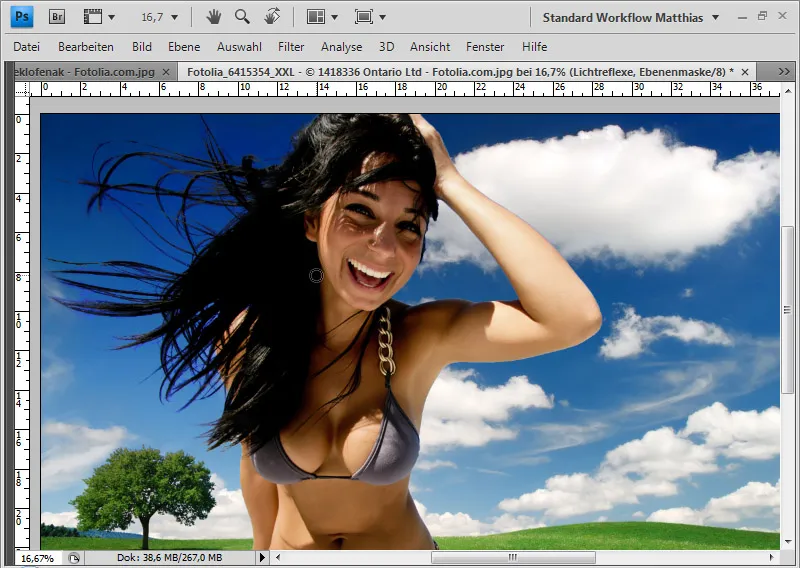This screenshot has height=568, width=800.
Task: Minimize the Photoshop window
Action: pos(742,17)
